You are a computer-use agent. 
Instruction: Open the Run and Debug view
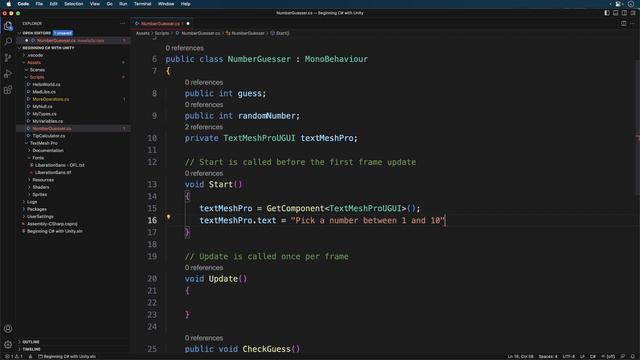coord(8,74)
